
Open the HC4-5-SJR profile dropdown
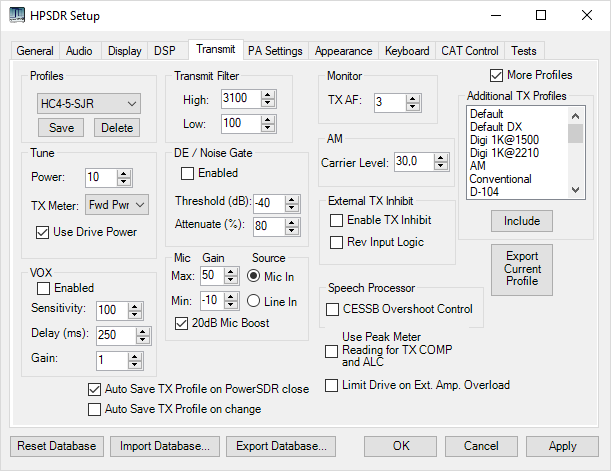coord(89,104)
